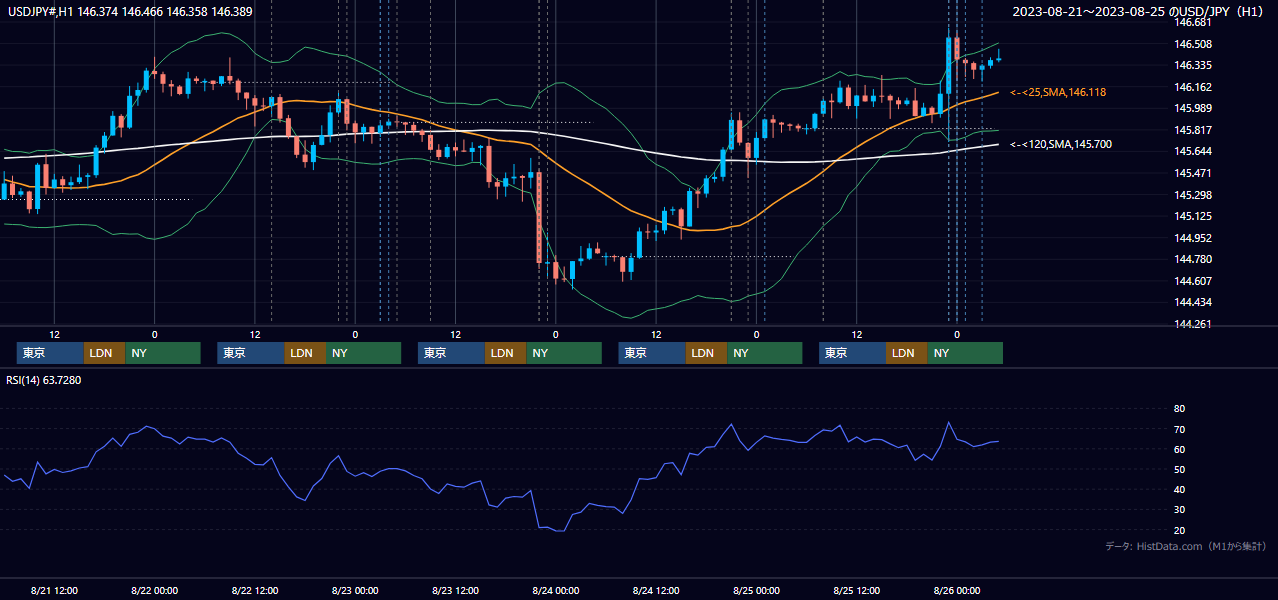This screenshot has width=1278, height=600.
Task: Click the orange 25,SMA,146.118 label
Action: pos(1058,92)
